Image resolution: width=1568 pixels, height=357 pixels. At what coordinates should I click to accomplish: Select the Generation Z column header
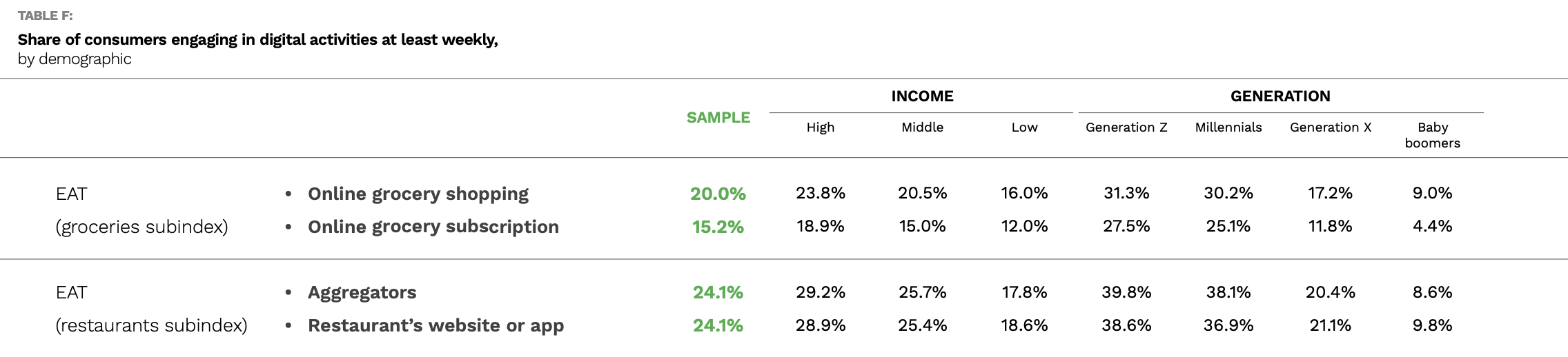coord(1126,127)
